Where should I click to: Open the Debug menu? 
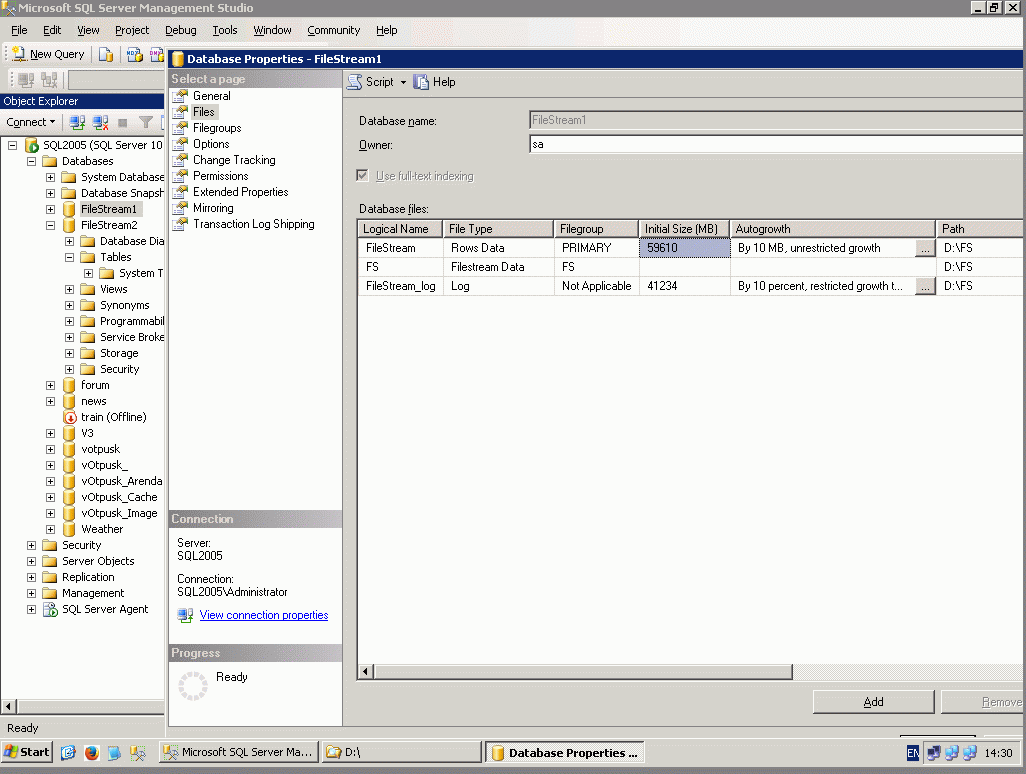[181, 30]
